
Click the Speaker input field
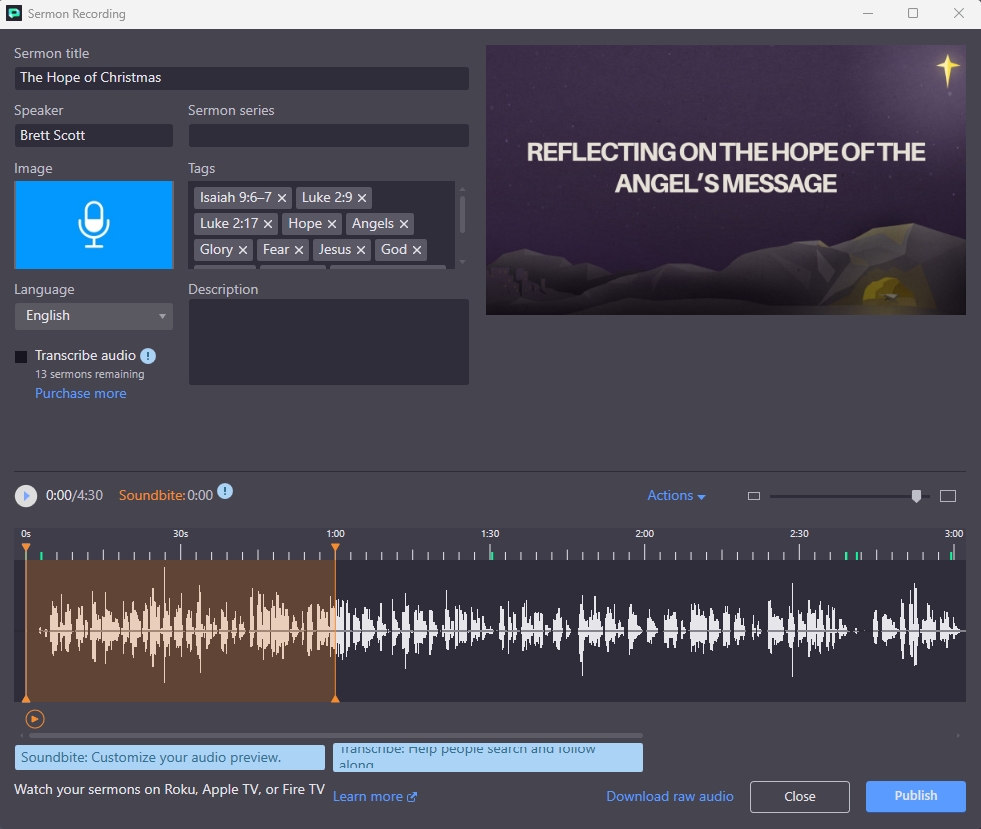94,136
